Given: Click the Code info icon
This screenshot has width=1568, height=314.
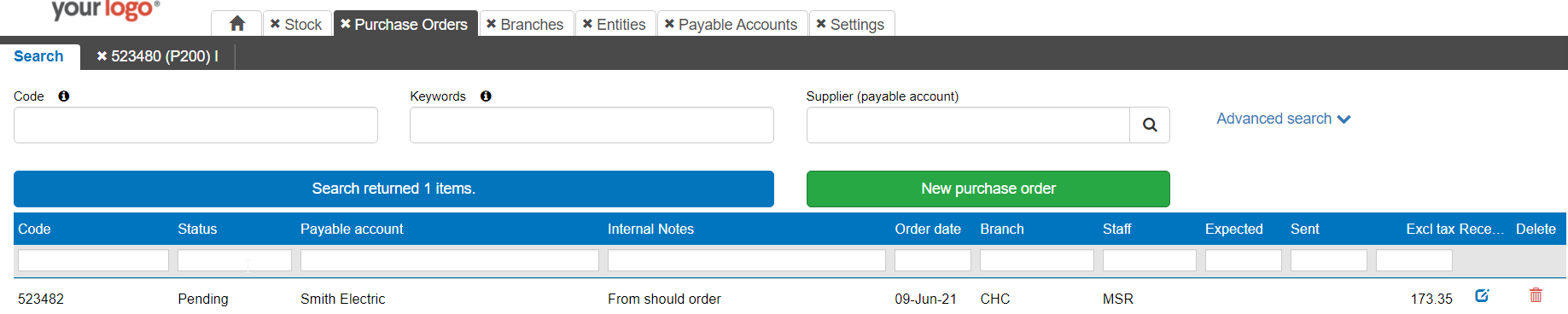Looking at the screenshot, I should click(64, 96).
